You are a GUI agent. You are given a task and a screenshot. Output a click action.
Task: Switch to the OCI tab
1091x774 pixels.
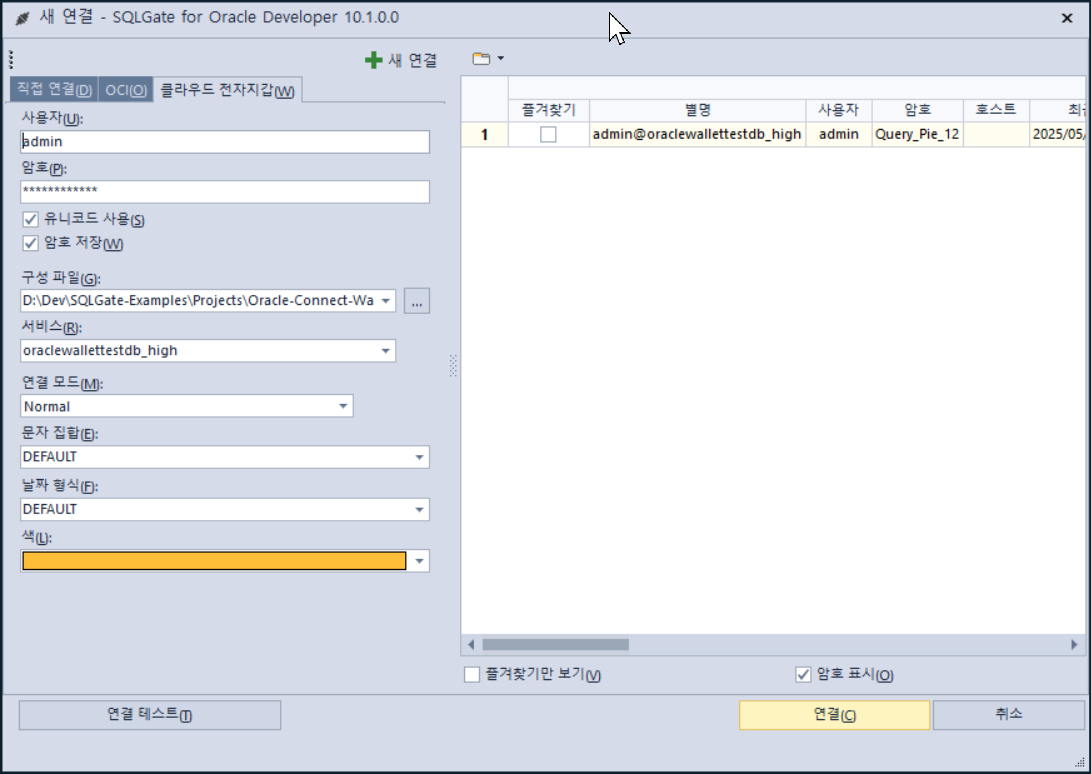126,90
